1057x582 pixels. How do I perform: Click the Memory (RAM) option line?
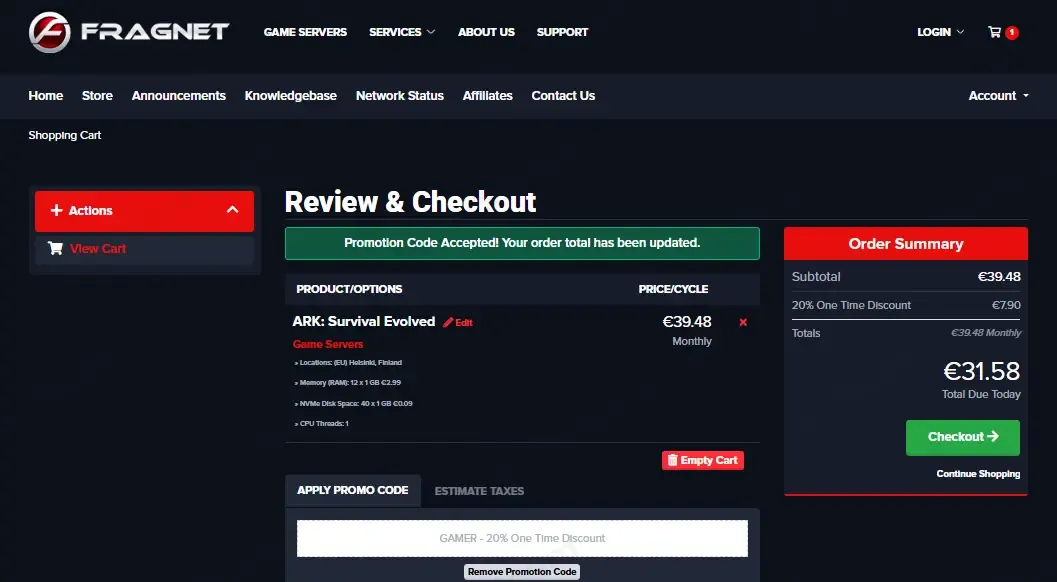pyautogui.click(x=348, y=382)
